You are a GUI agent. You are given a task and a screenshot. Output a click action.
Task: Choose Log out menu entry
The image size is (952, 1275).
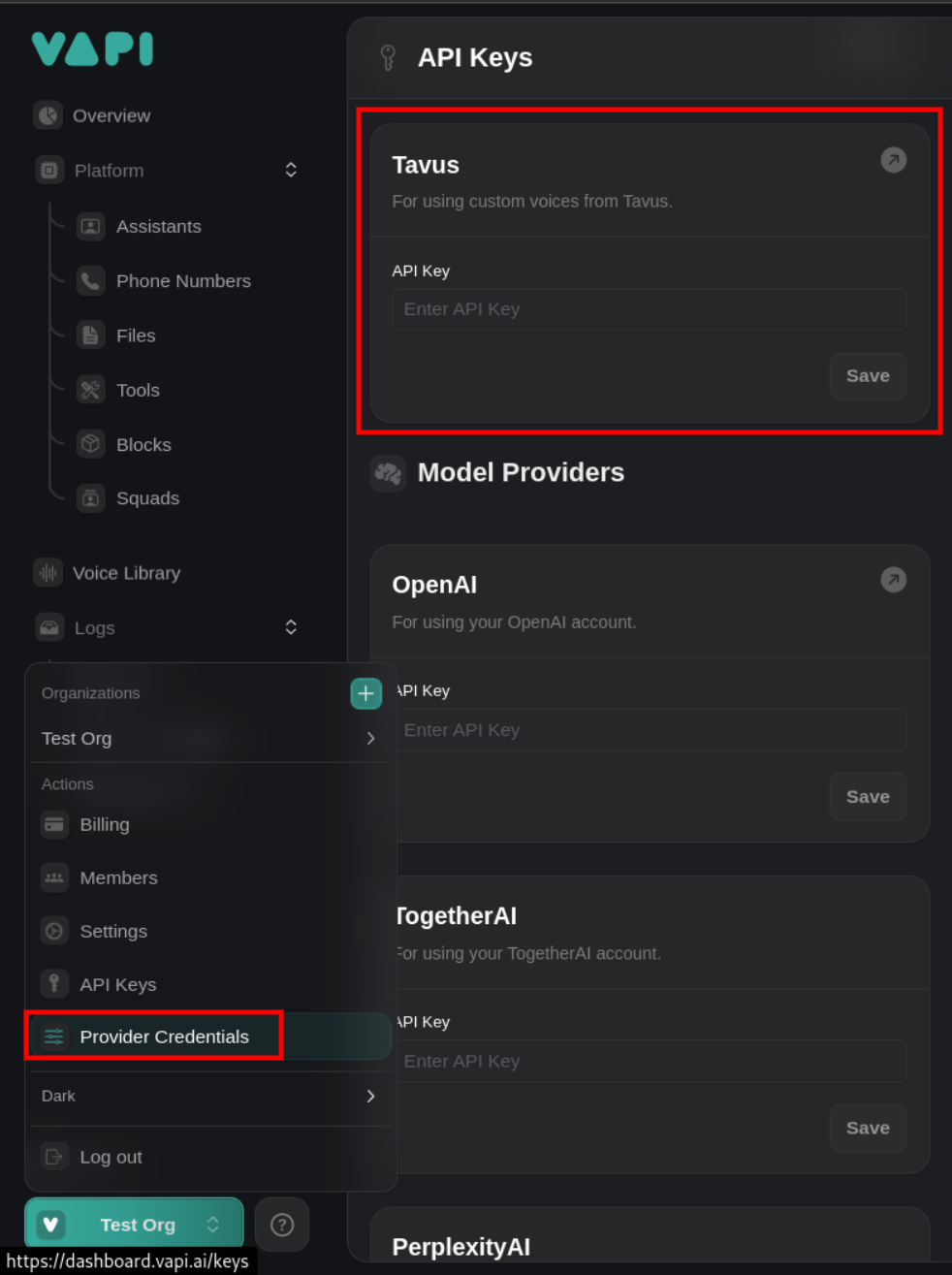111,1157
